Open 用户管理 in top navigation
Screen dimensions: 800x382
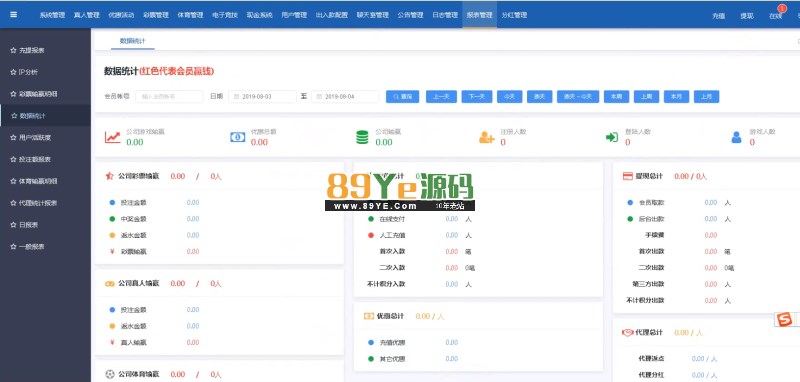(294, 15)
